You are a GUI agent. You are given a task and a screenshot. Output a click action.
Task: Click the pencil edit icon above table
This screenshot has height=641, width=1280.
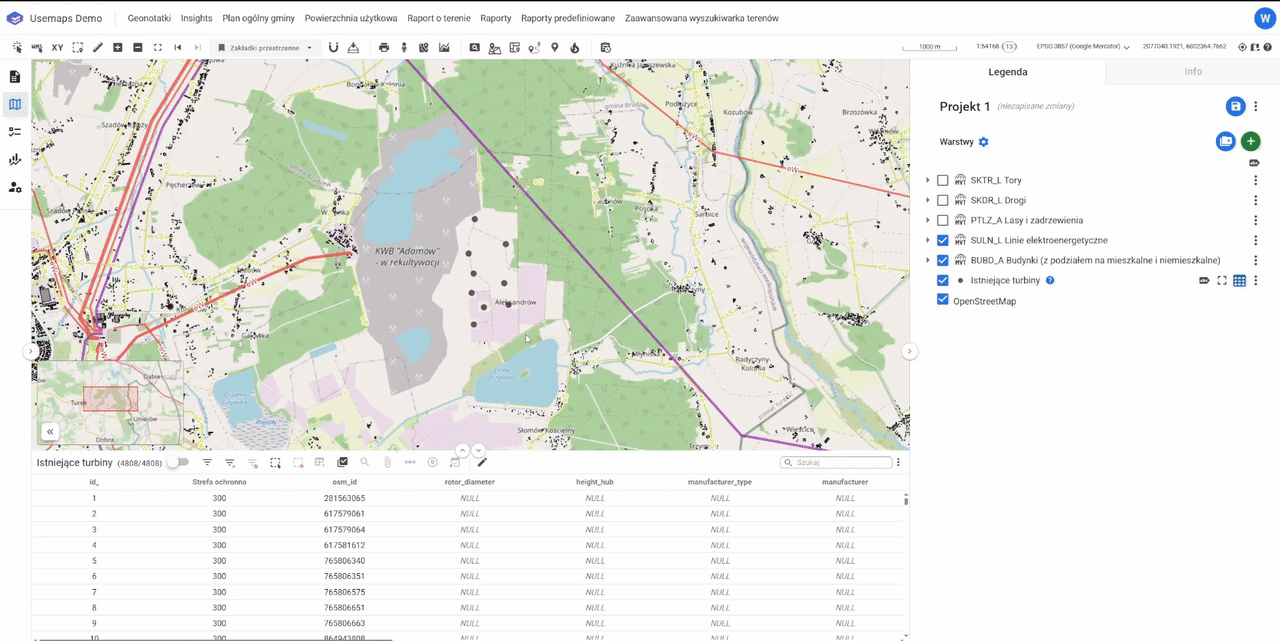click(482, 463)
